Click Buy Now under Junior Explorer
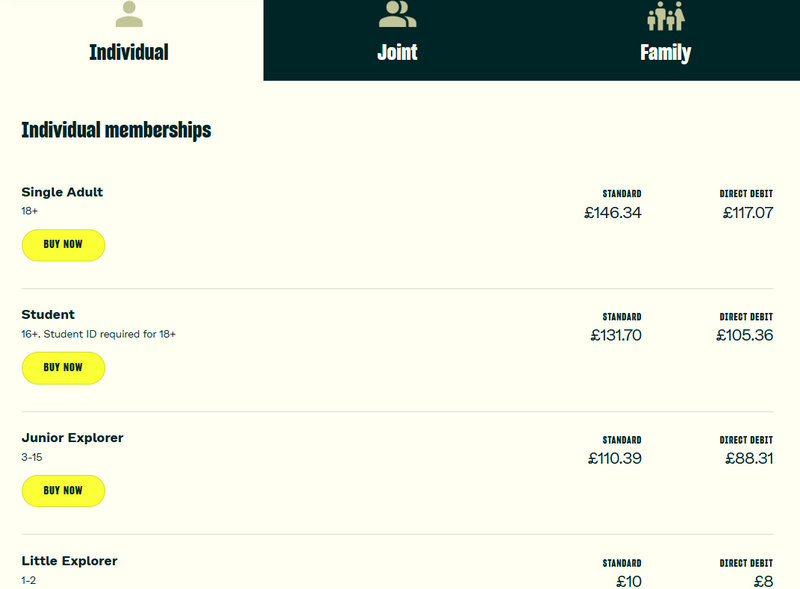The width and height of the screenshot is (800, 589). [x=63, y=491]
